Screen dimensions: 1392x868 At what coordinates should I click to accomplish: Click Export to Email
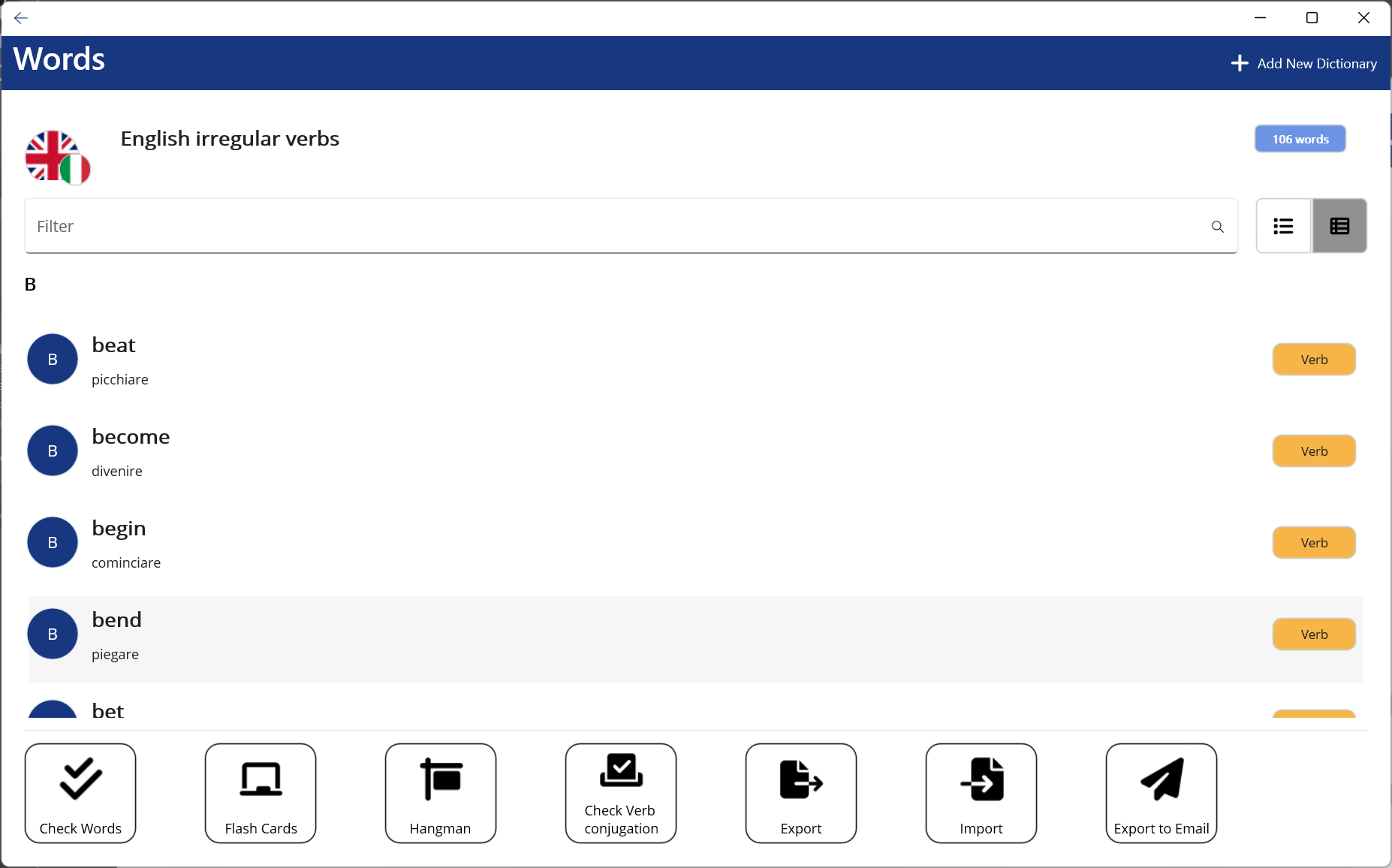(1162, 794)
